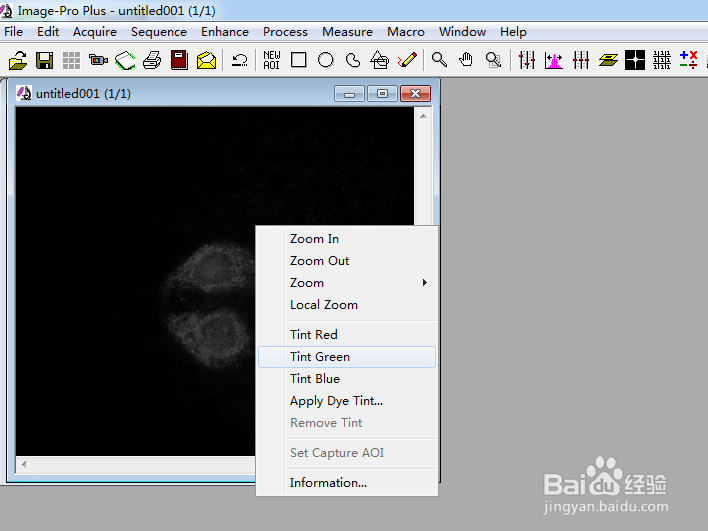Open file with the folder toolbar icon
The image size is (708, 531).
[x=18, y=60]
